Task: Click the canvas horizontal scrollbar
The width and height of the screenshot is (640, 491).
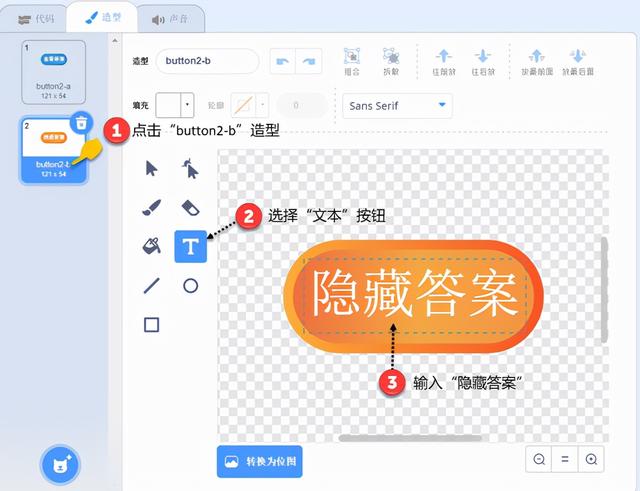Action: point(410,438)
